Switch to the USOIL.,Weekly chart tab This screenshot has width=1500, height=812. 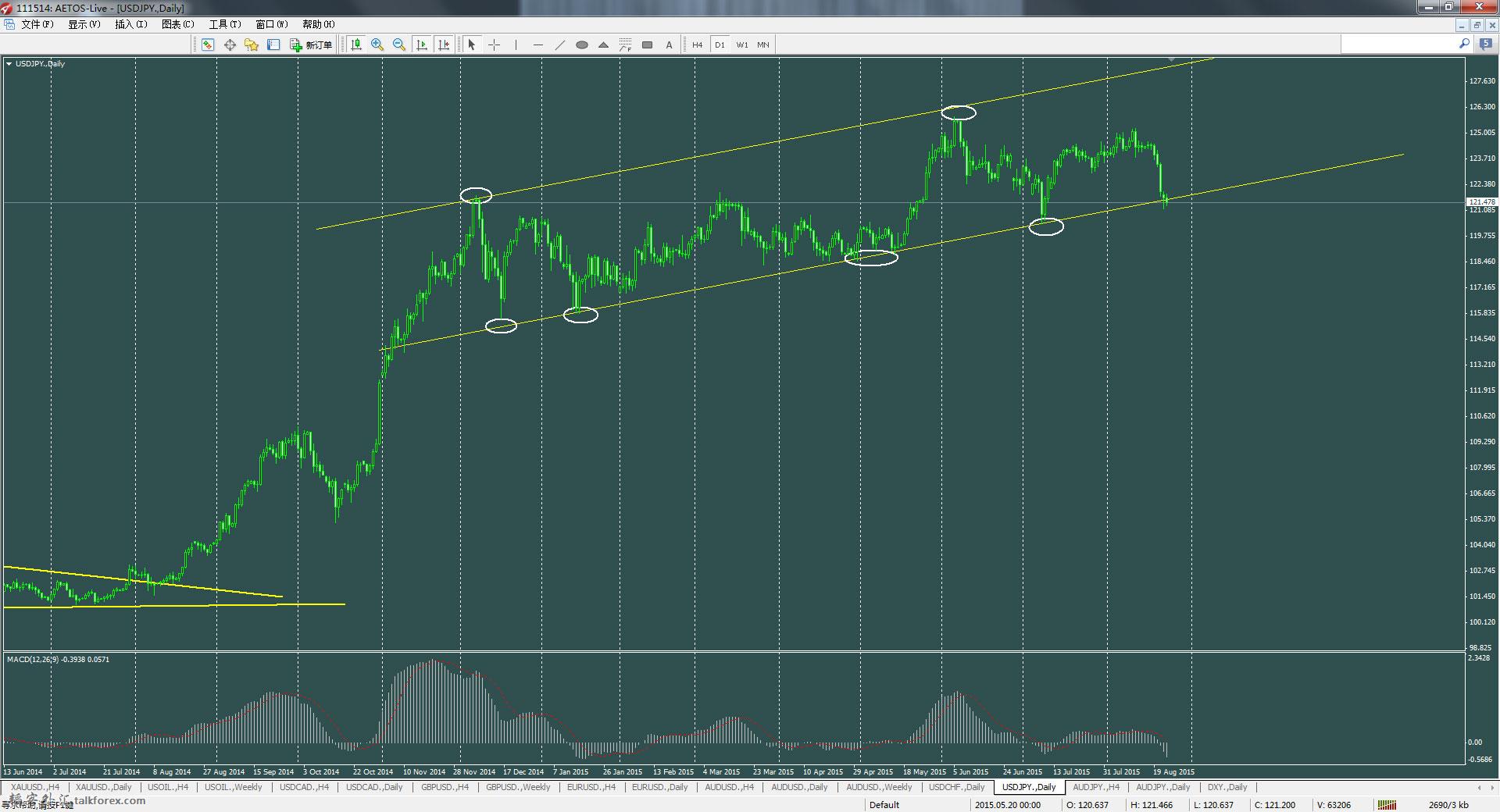coord(233,787)
